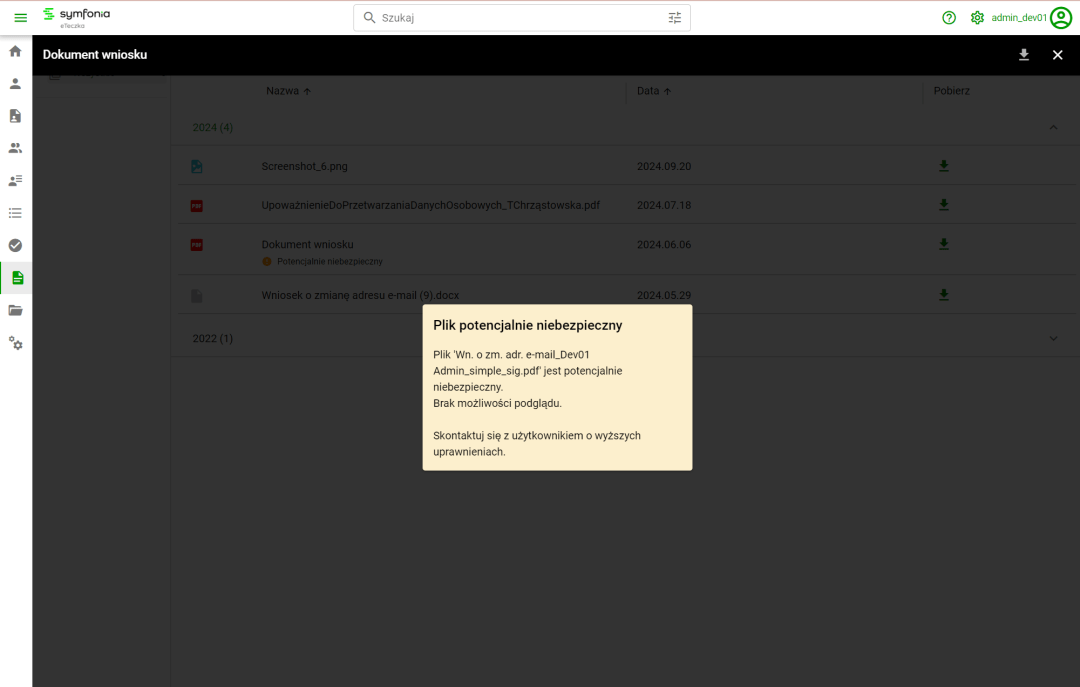This screenshot has width=1080, height=687.
Task: Close the Dokument wniosku preview
Action: pyautogui.click(x=1057, y=55)
